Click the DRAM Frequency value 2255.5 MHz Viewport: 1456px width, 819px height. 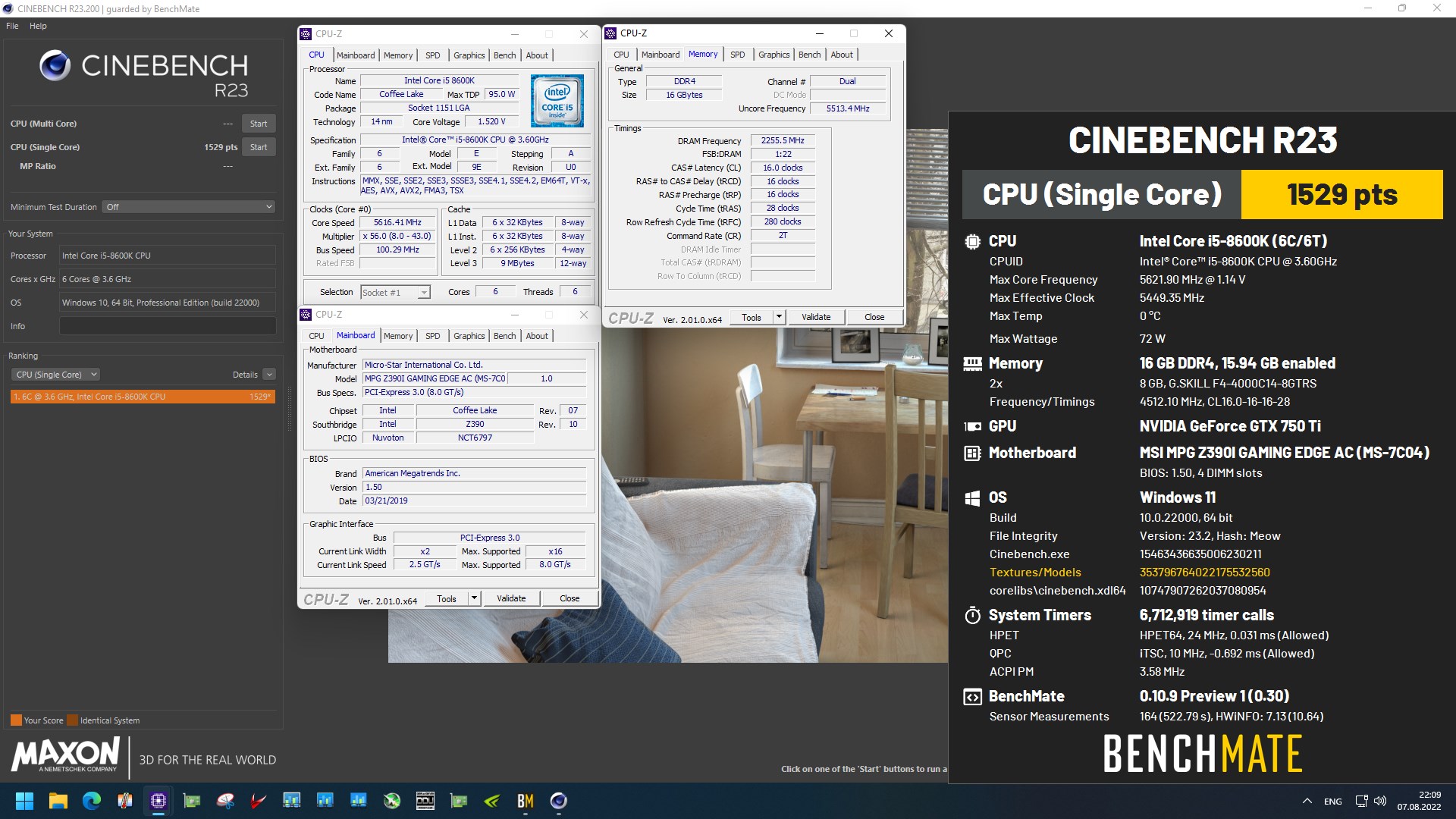[x=783, y=140]
